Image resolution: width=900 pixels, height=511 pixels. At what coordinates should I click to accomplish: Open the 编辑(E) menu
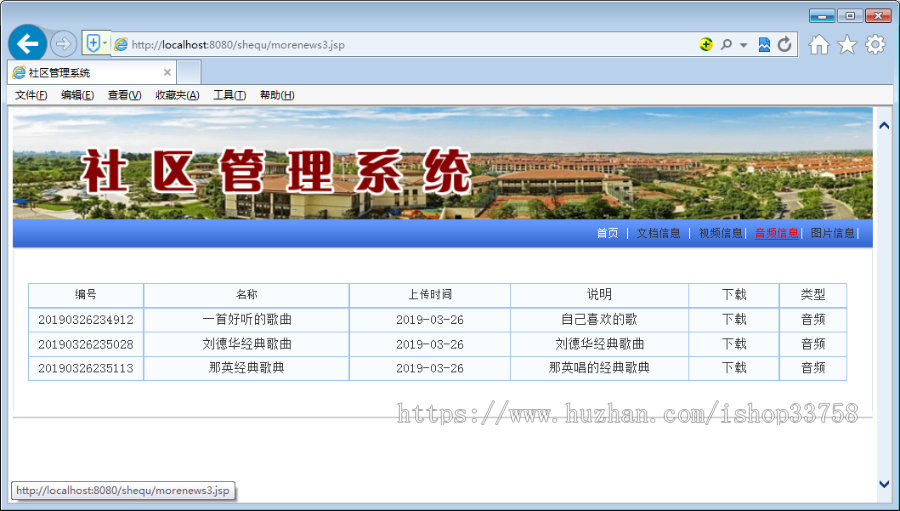coord(77,95)
